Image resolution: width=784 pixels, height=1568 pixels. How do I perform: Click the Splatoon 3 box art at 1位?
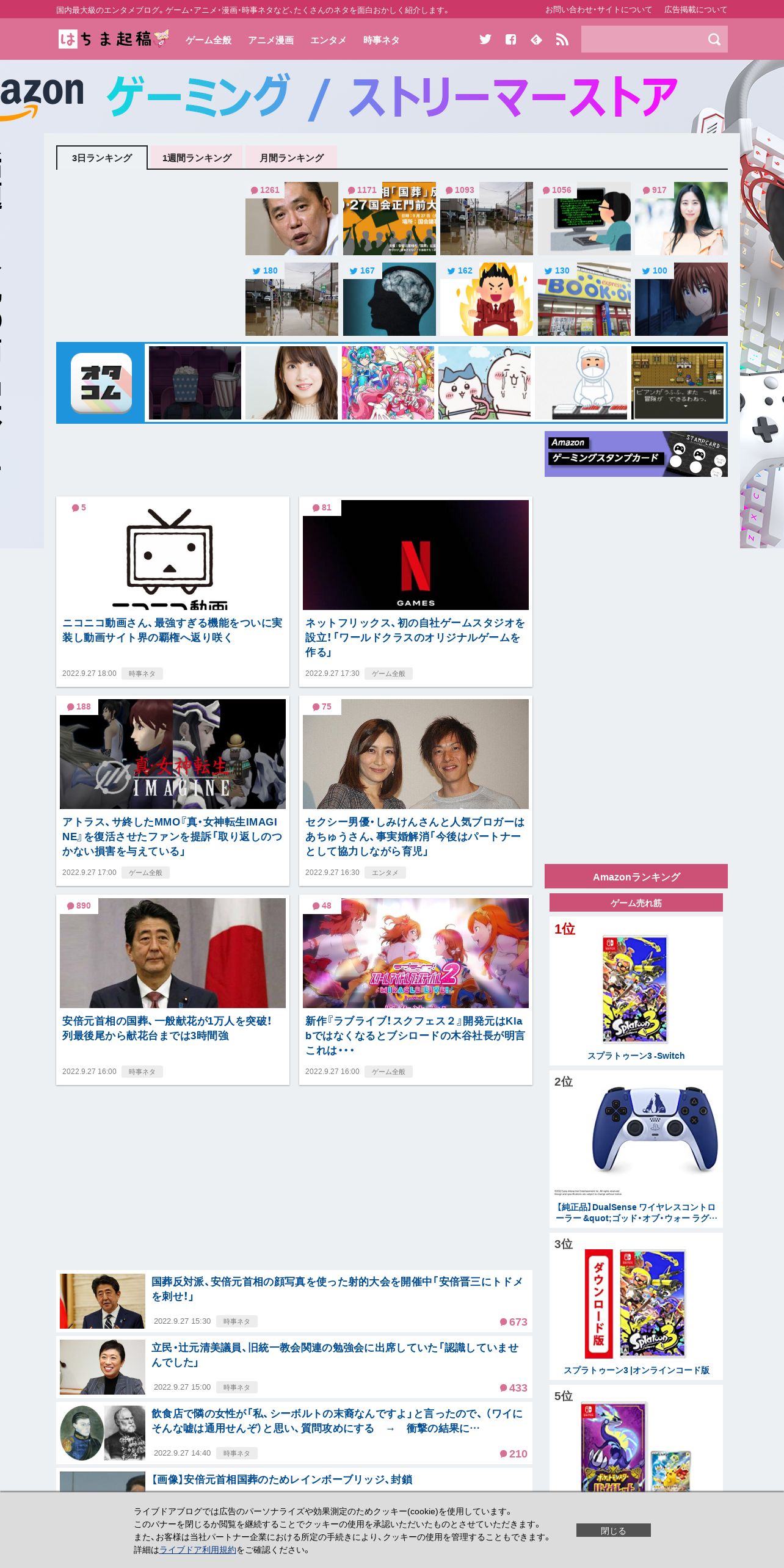pyautogui.click(x=635, y=989)
